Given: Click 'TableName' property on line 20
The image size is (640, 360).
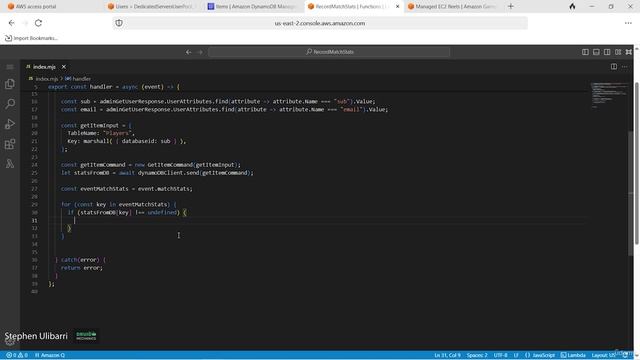Looking at the screenshot, I should tap(81, 133).
